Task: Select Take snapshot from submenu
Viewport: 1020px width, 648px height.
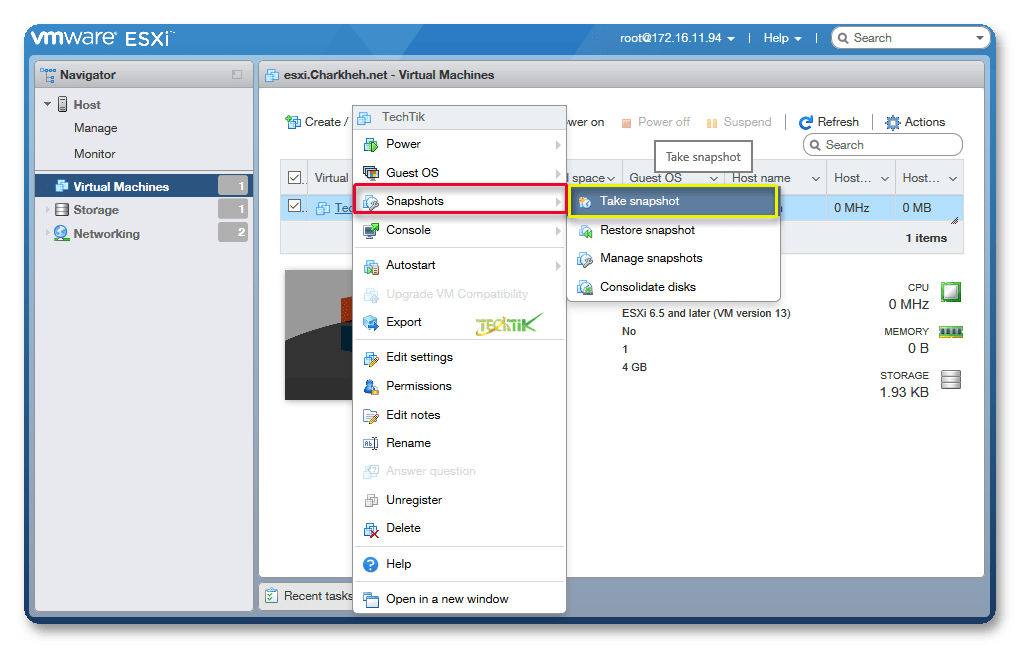Action: (673, 202)
